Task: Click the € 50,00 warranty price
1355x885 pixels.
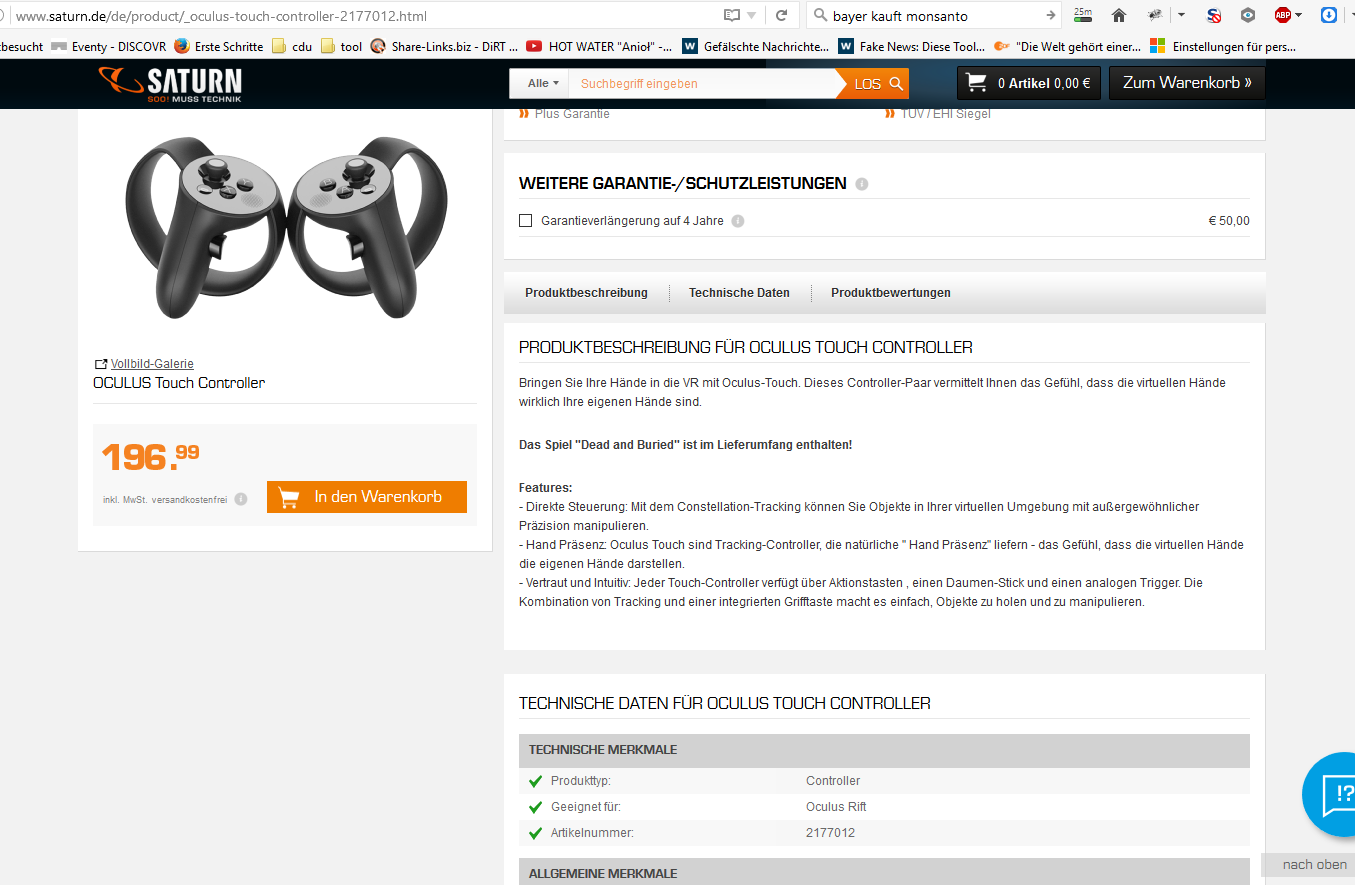Action: 1229,221
